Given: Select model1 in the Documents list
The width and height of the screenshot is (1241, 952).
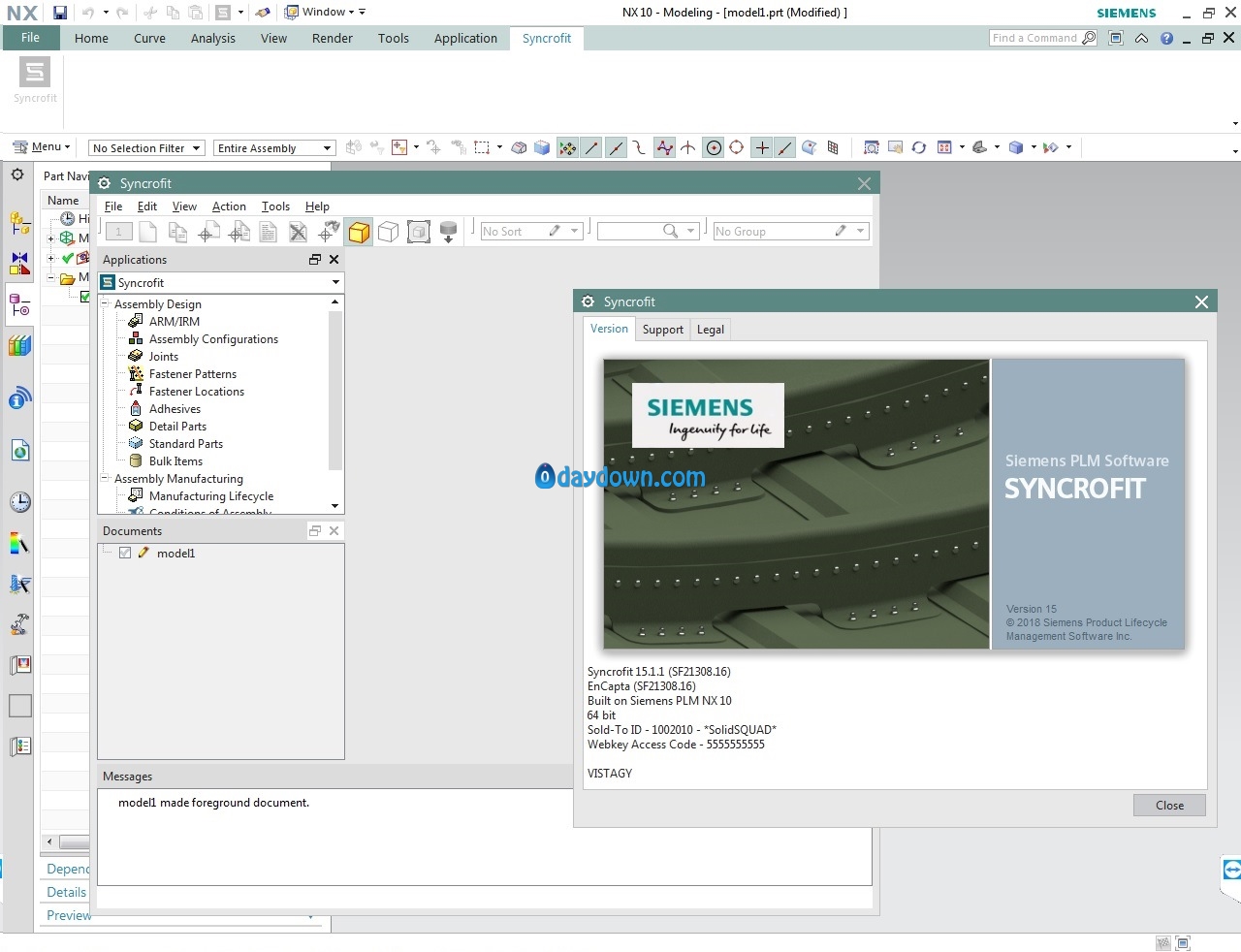Looking at the screenshot, I should 175,554.
